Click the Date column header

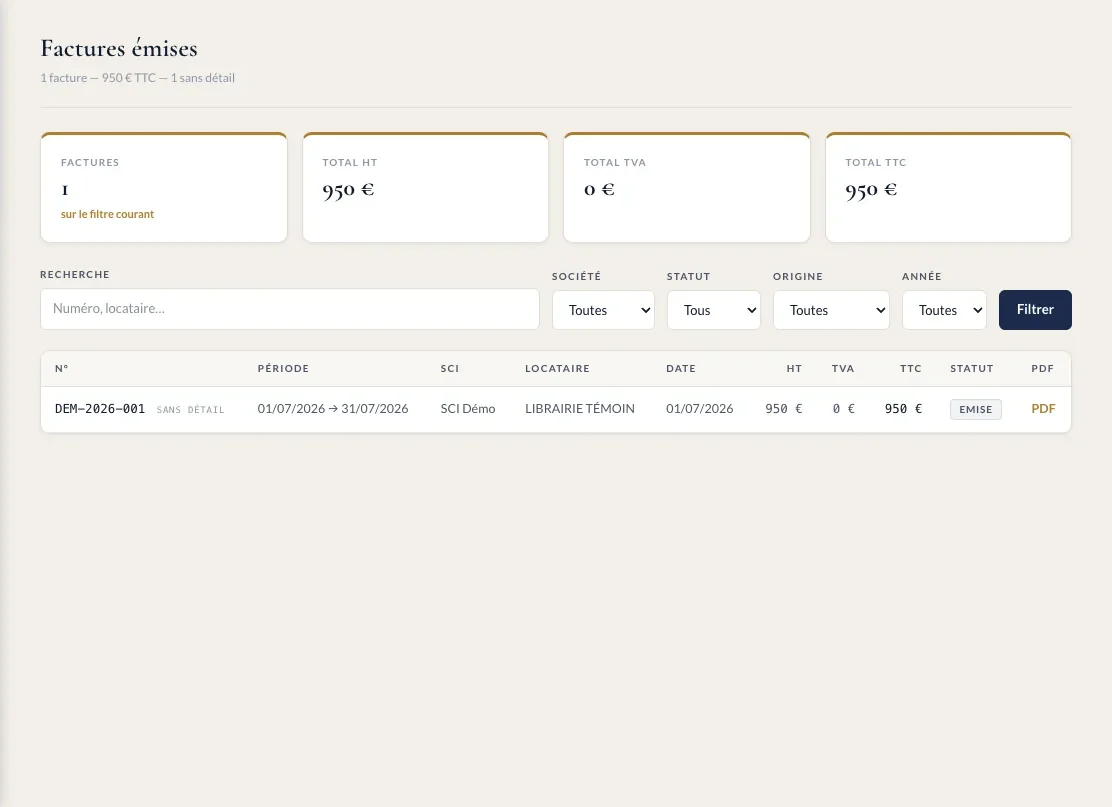coord(680,369)
